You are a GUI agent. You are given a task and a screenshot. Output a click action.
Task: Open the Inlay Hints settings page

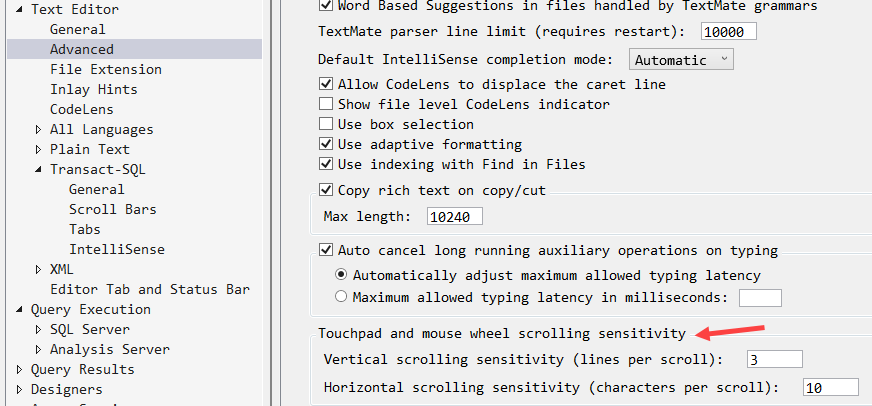[94, 89]
